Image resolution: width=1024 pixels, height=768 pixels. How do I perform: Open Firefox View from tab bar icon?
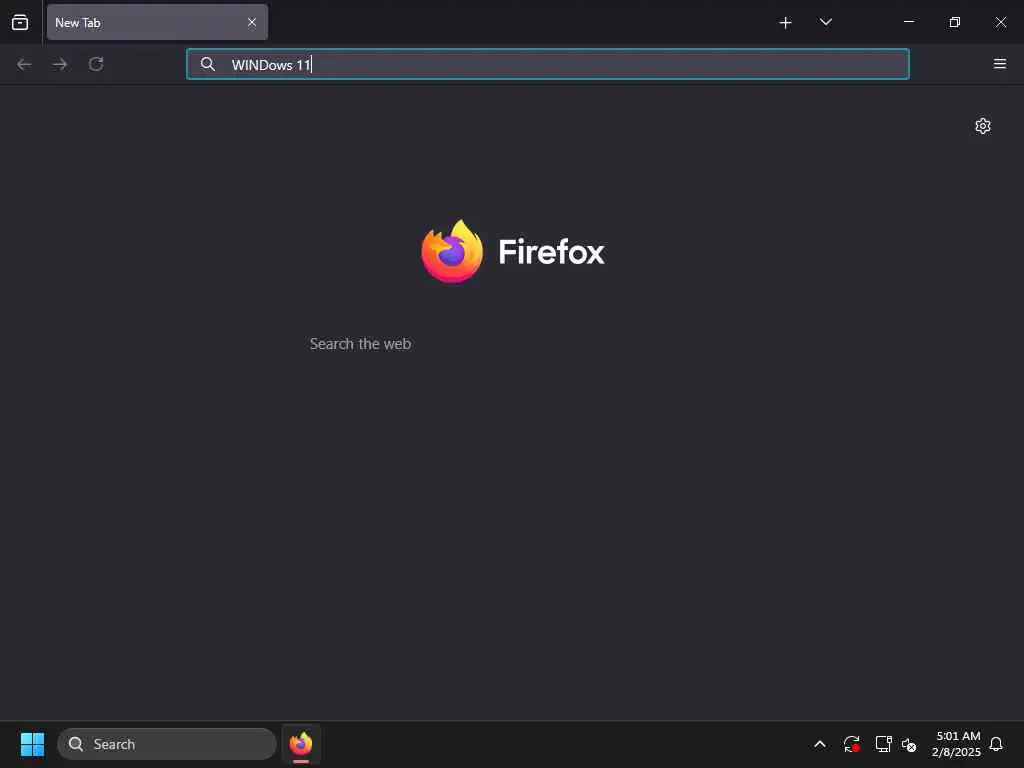(x=20, y=22)
